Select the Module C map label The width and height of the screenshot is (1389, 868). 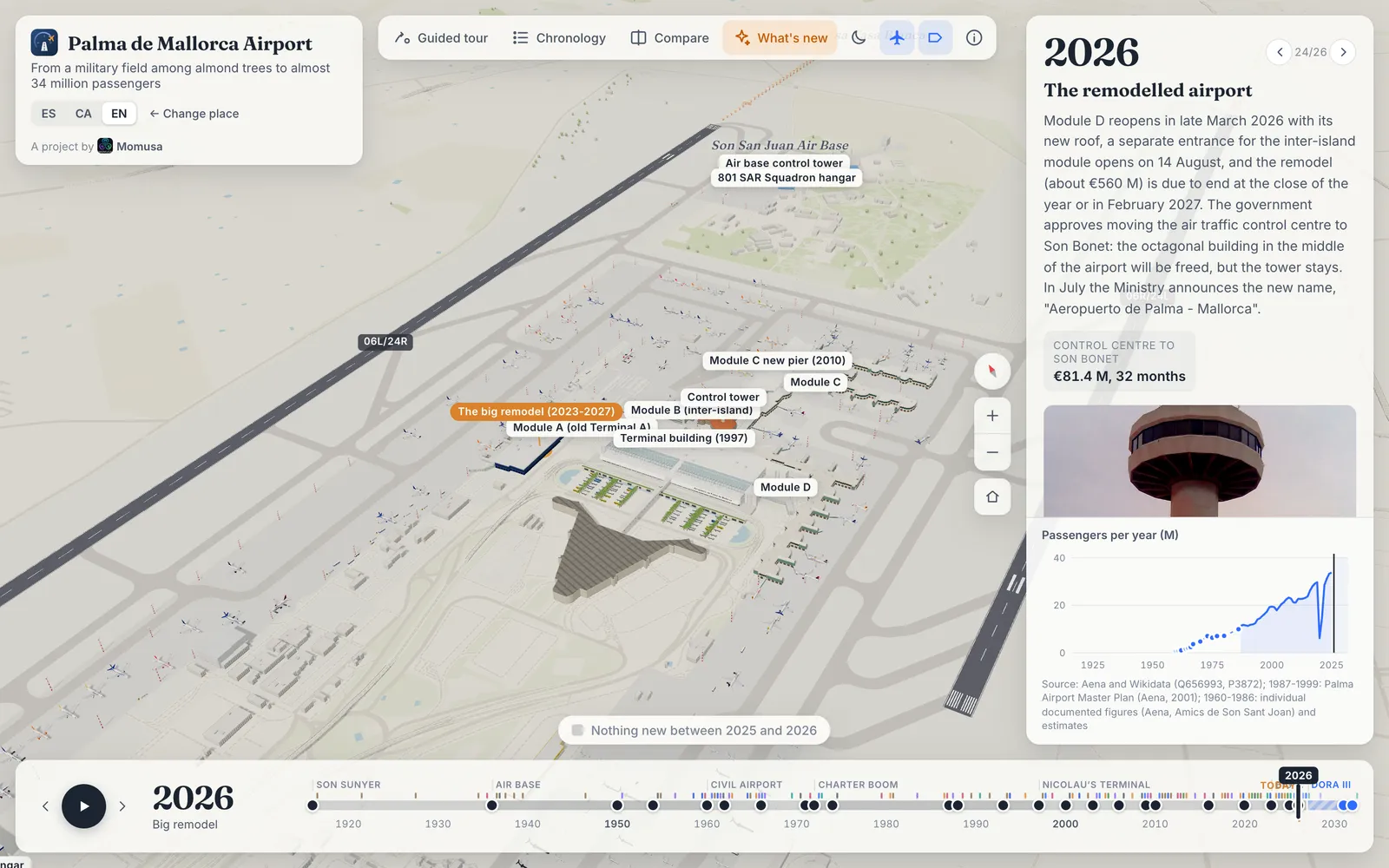(815, 382)
